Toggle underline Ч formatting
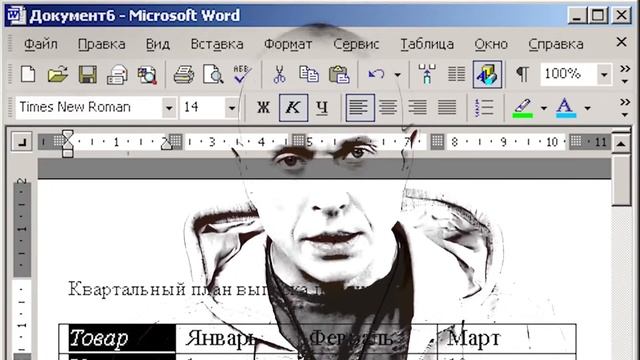This screenshot has height=360, width=640. (322, 108)
